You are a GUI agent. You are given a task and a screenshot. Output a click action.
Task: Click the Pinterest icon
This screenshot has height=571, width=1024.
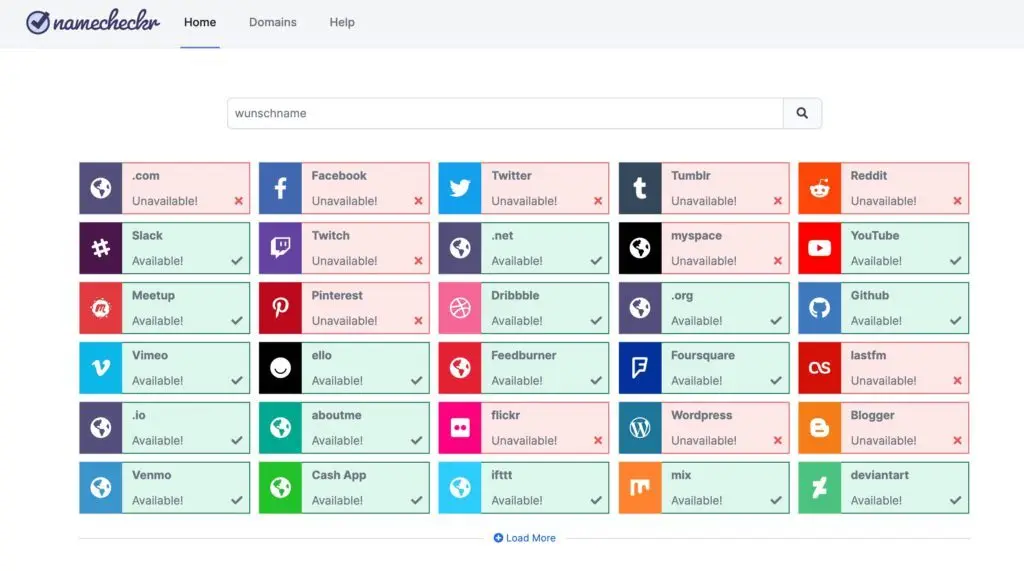[280, 308]
